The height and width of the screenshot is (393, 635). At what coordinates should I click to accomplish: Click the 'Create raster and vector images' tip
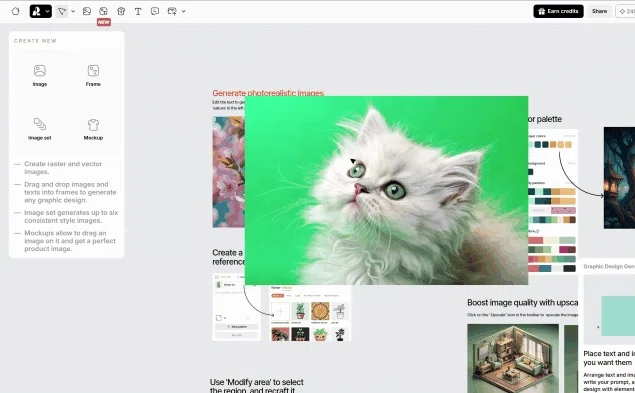point(63,168)
